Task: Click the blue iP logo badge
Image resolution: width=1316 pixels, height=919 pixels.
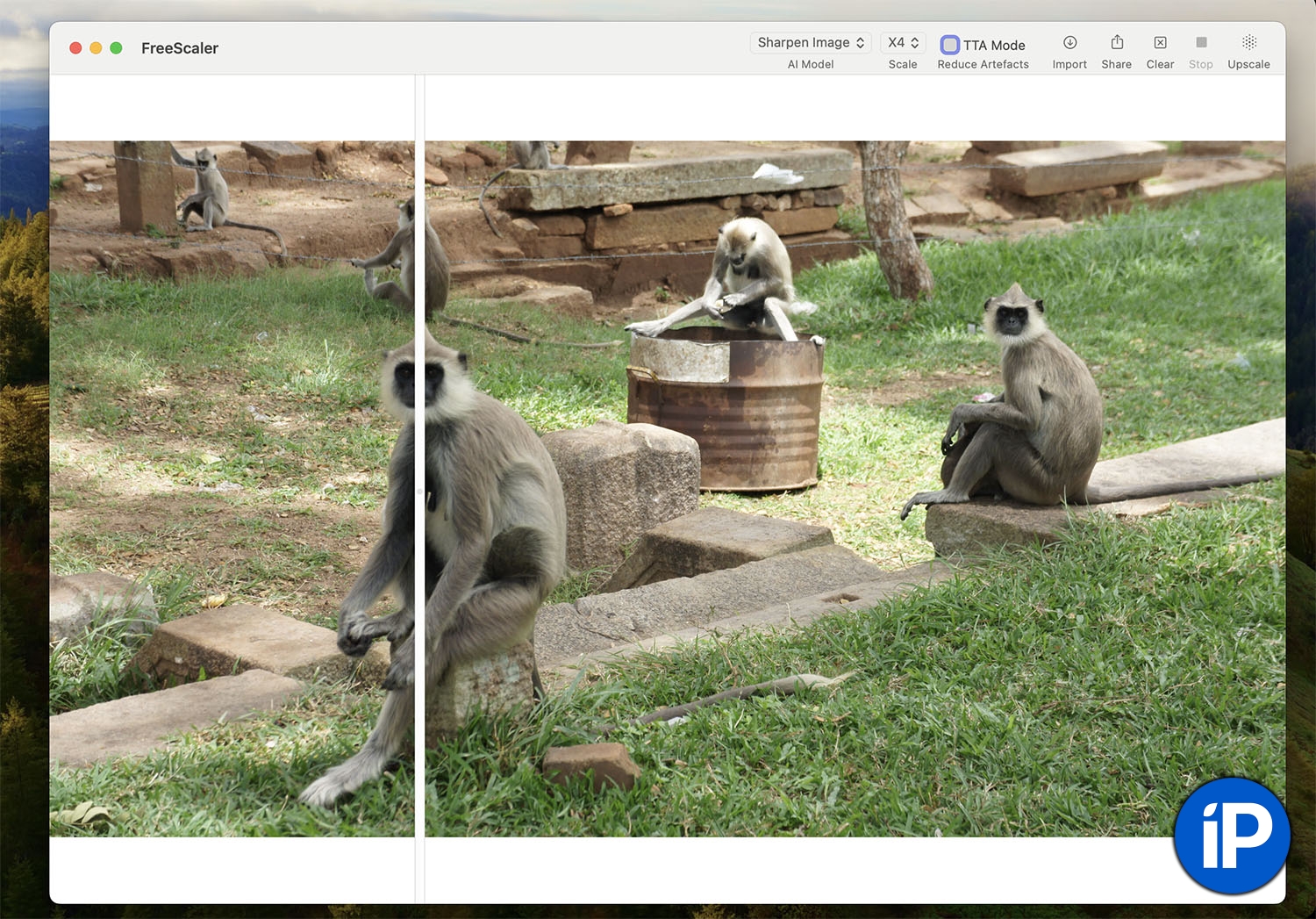Action: [x=1232, y=835]
